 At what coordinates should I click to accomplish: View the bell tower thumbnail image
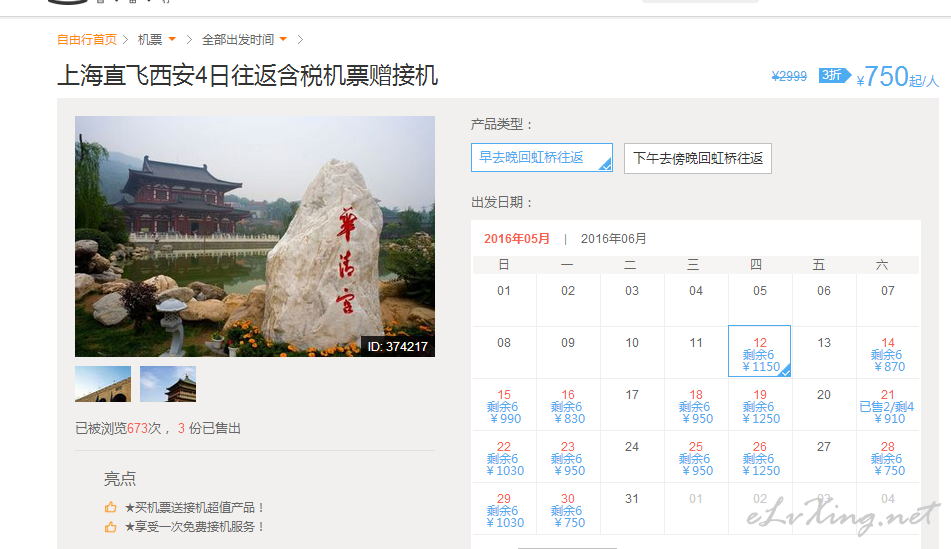pyautogui.click(x=168, y=384)
